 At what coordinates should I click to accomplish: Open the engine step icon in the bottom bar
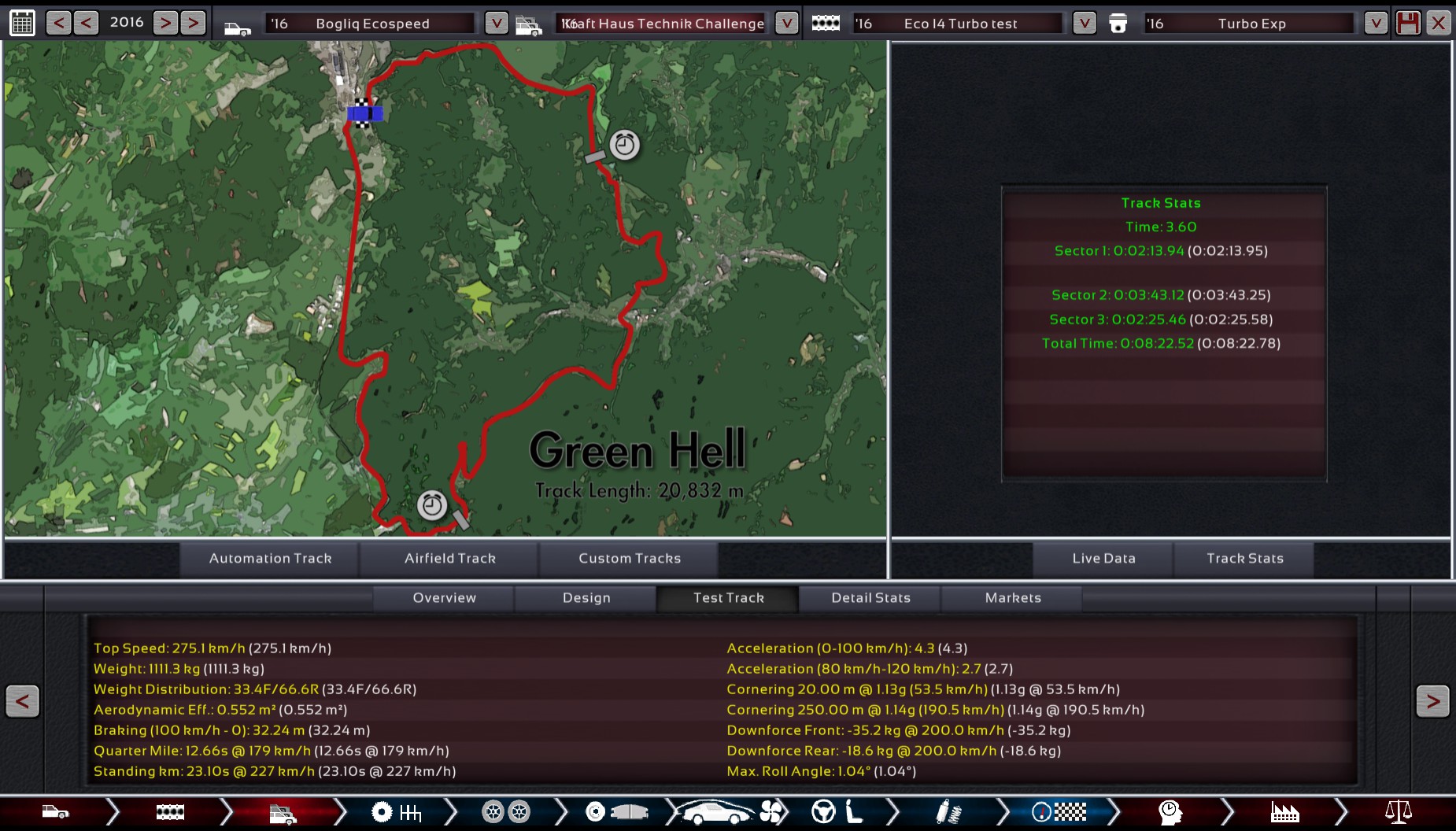point(170,811)
